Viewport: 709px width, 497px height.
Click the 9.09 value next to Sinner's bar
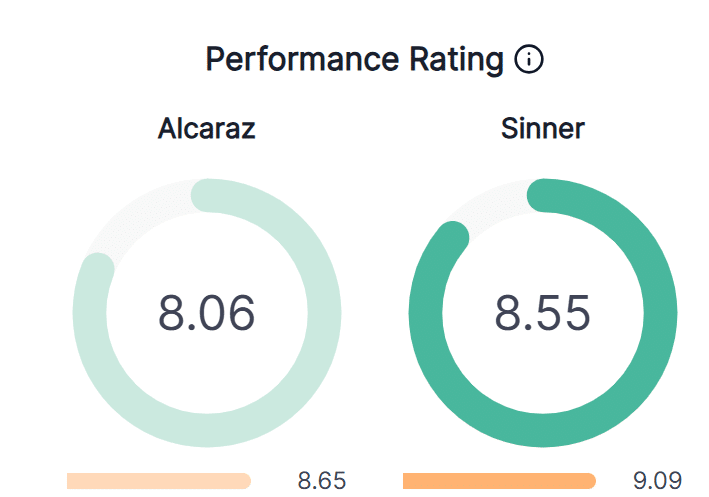click(x=658, y=481)
